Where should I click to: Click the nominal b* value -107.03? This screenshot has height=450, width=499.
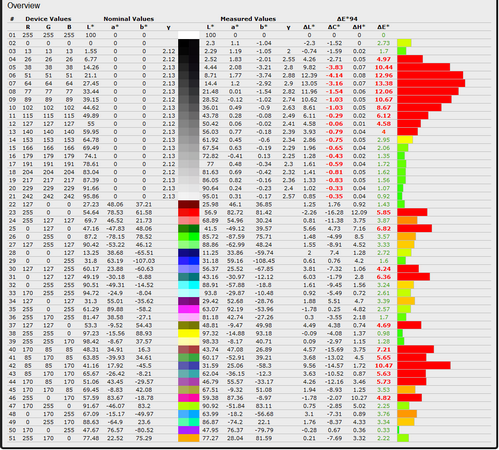(144, 261)
